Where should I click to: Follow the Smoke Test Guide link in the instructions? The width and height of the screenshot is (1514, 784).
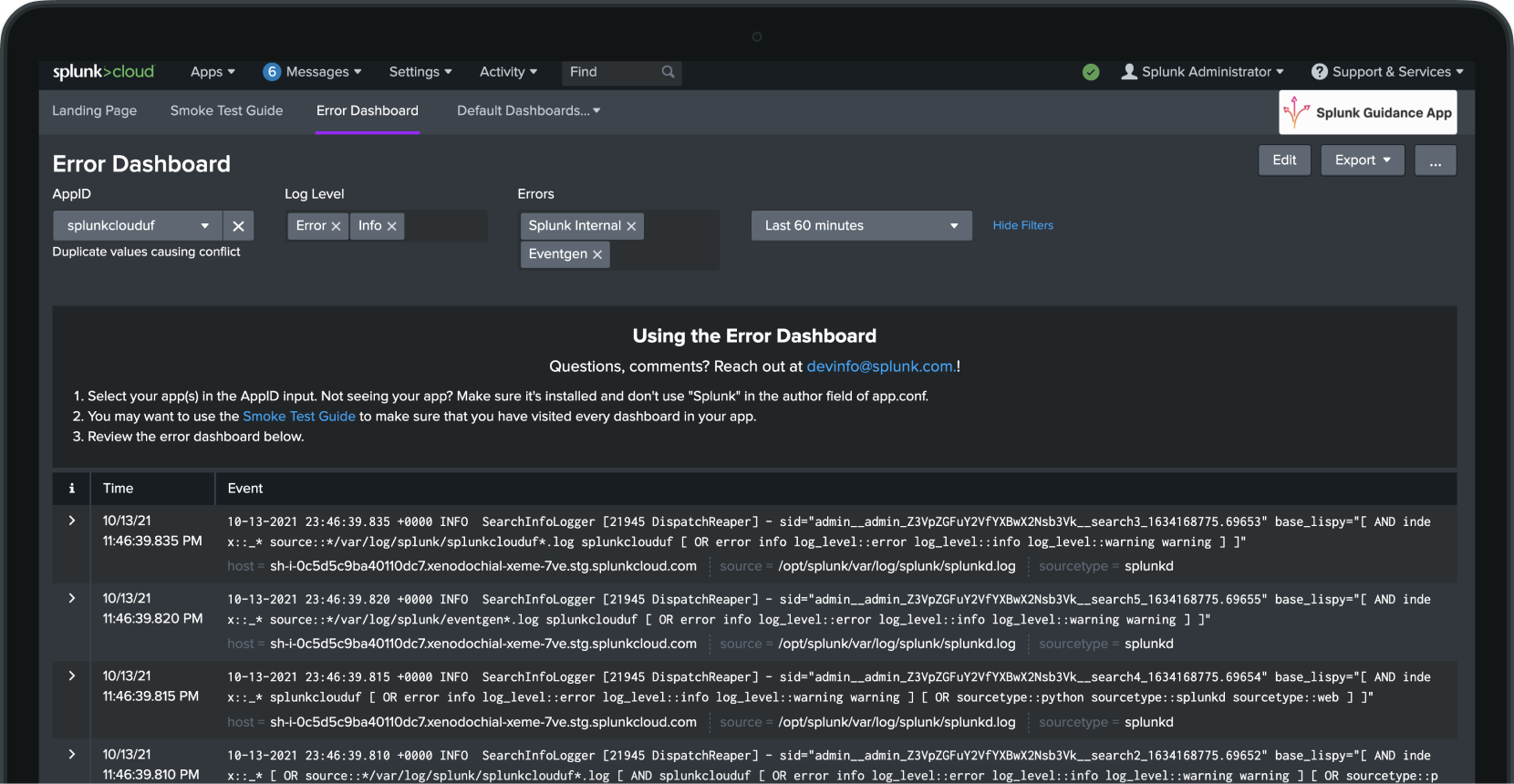(299, 417)
